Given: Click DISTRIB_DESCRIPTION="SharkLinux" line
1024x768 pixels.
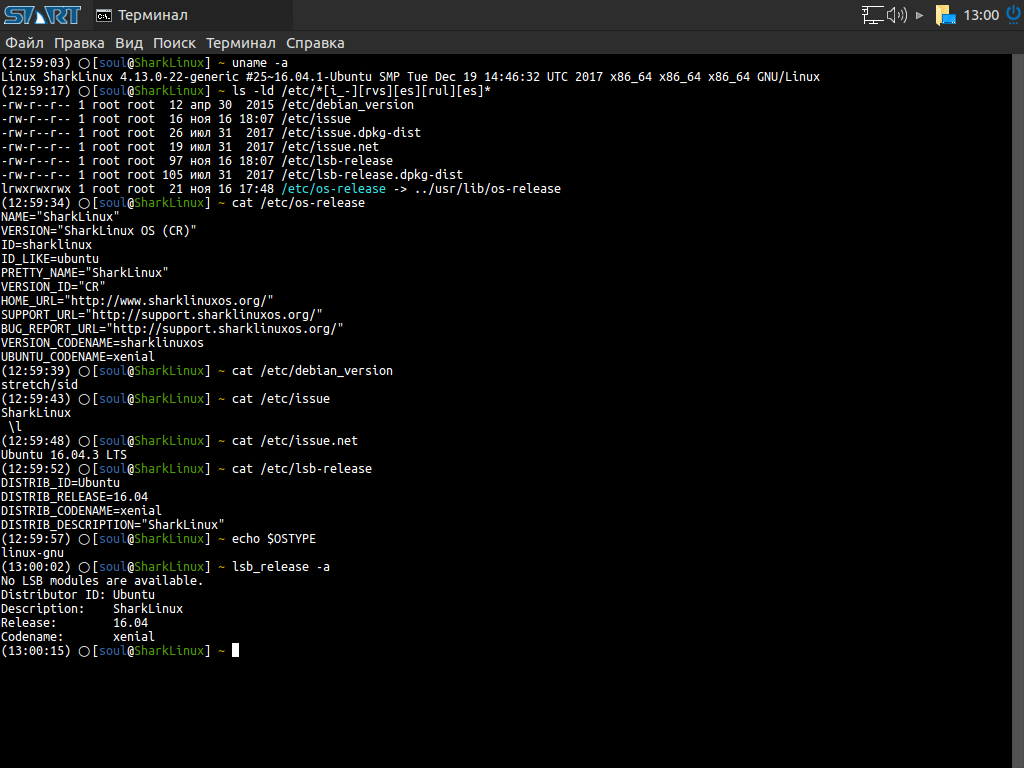Looking at the screenshot, I should click(x=112, y=524).
